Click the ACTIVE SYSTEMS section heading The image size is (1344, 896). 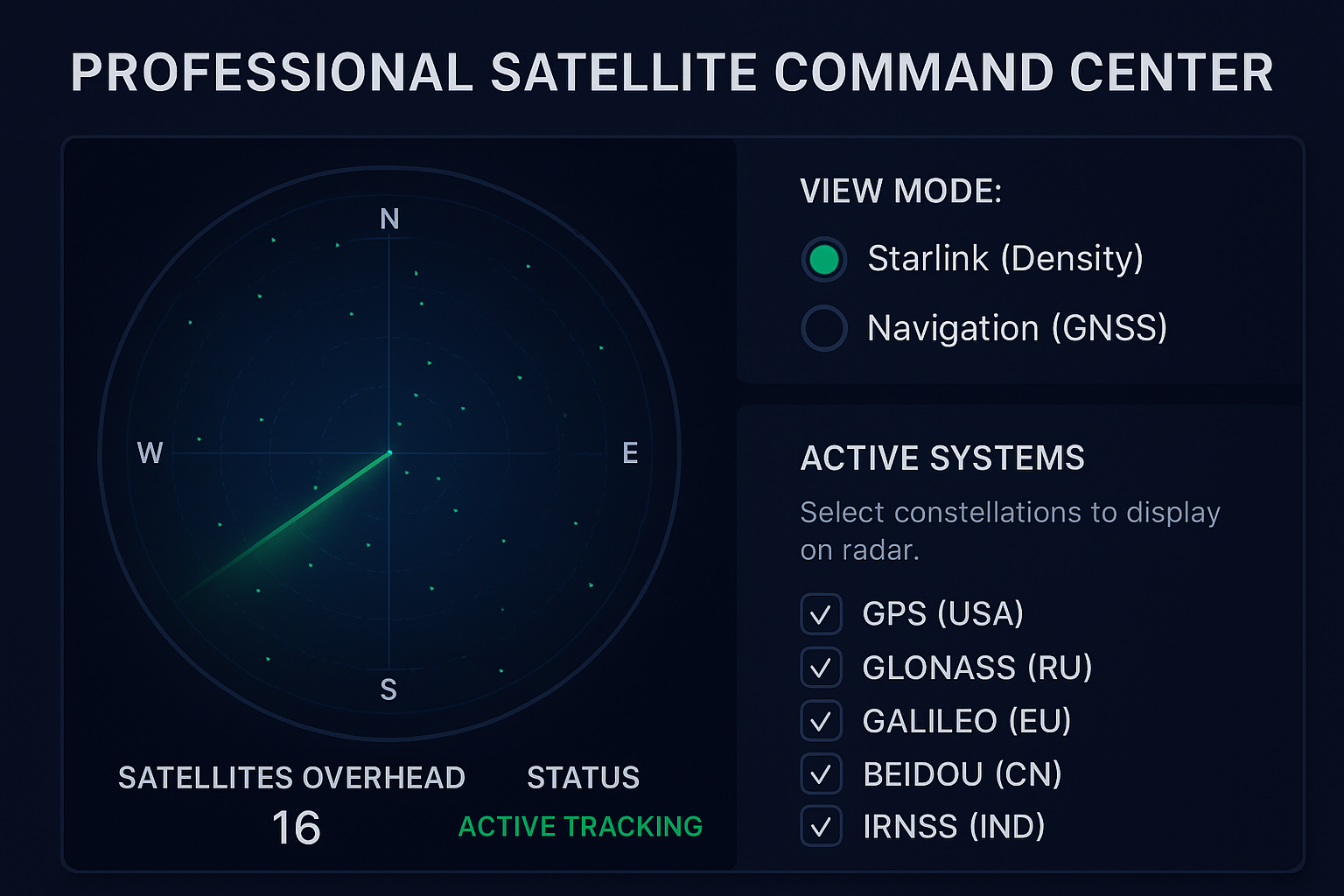[942, 458]
